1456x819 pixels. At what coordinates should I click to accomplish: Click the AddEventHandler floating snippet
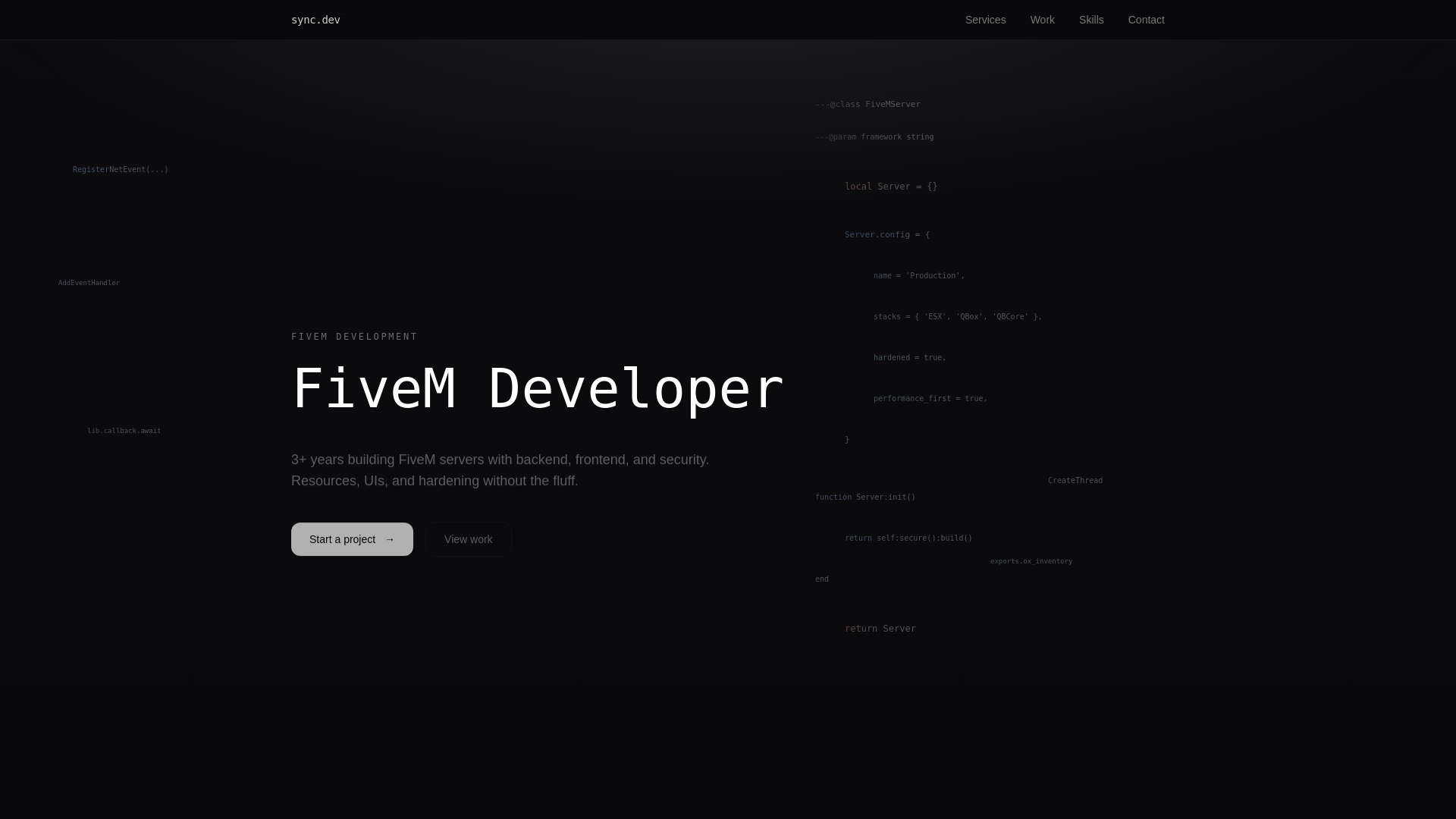(x=89, y=283)
